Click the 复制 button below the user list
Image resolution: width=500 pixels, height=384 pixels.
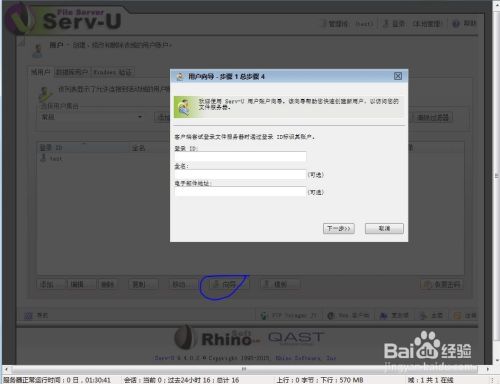tap(143, 284)
